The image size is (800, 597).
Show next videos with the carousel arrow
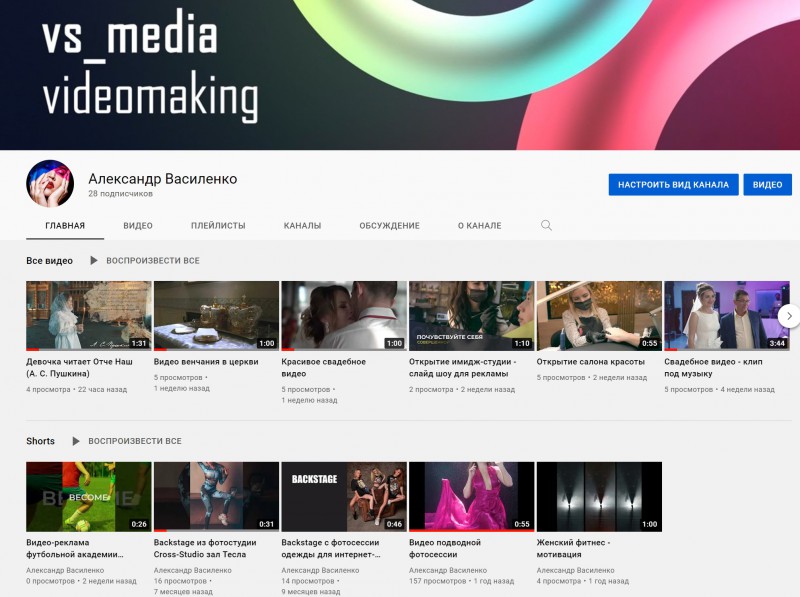789,316
